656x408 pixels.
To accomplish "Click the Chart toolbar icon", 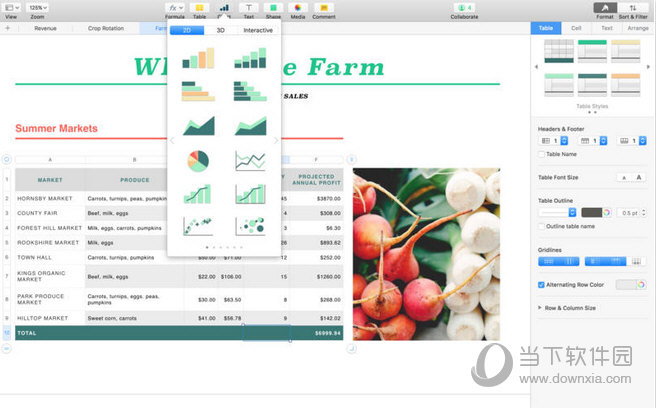I will (224, 8).
